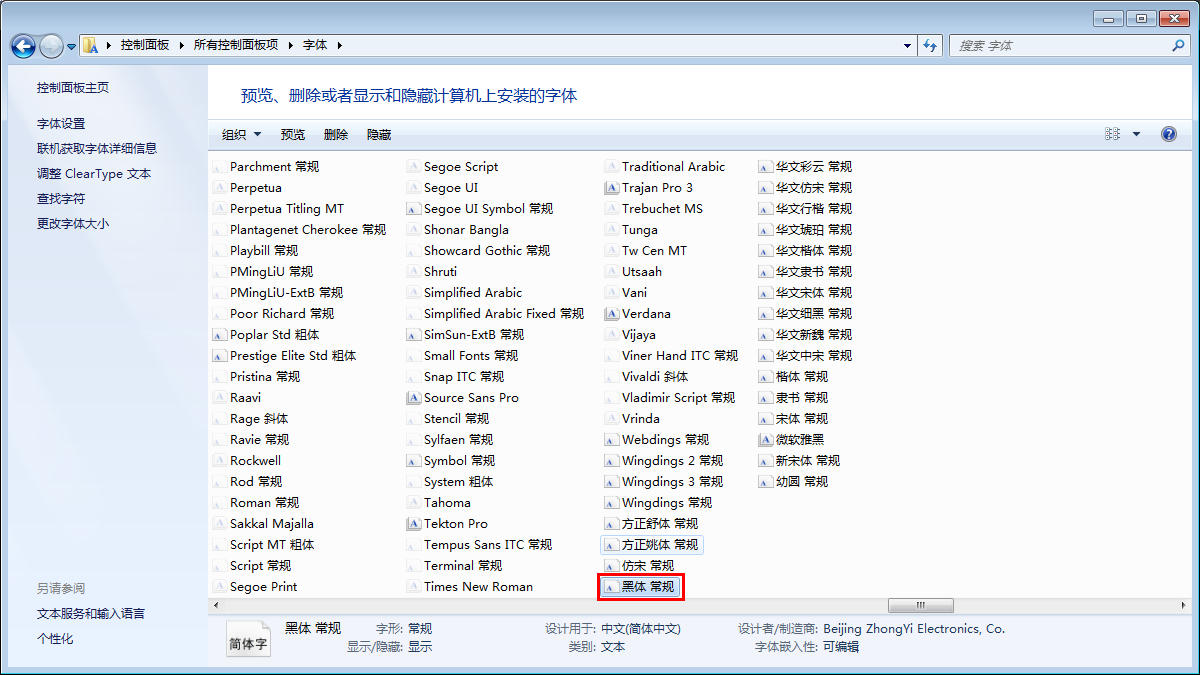1200x675 pixels.
Task: Open the address bar history dropdown
Action: click(x=908, y=46)
